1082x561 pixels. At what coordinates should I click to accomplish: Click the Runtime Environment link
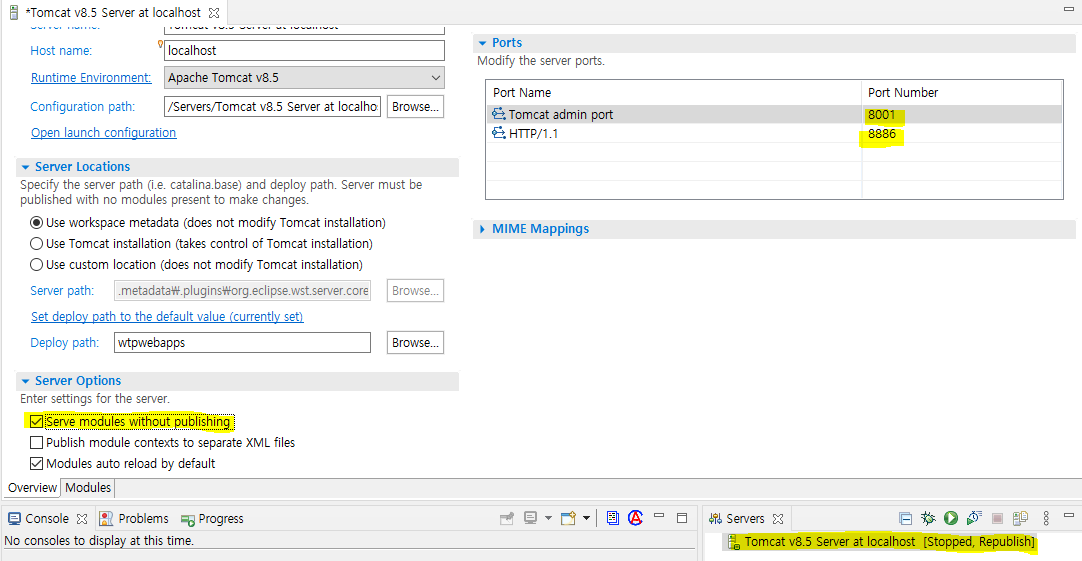91,78
